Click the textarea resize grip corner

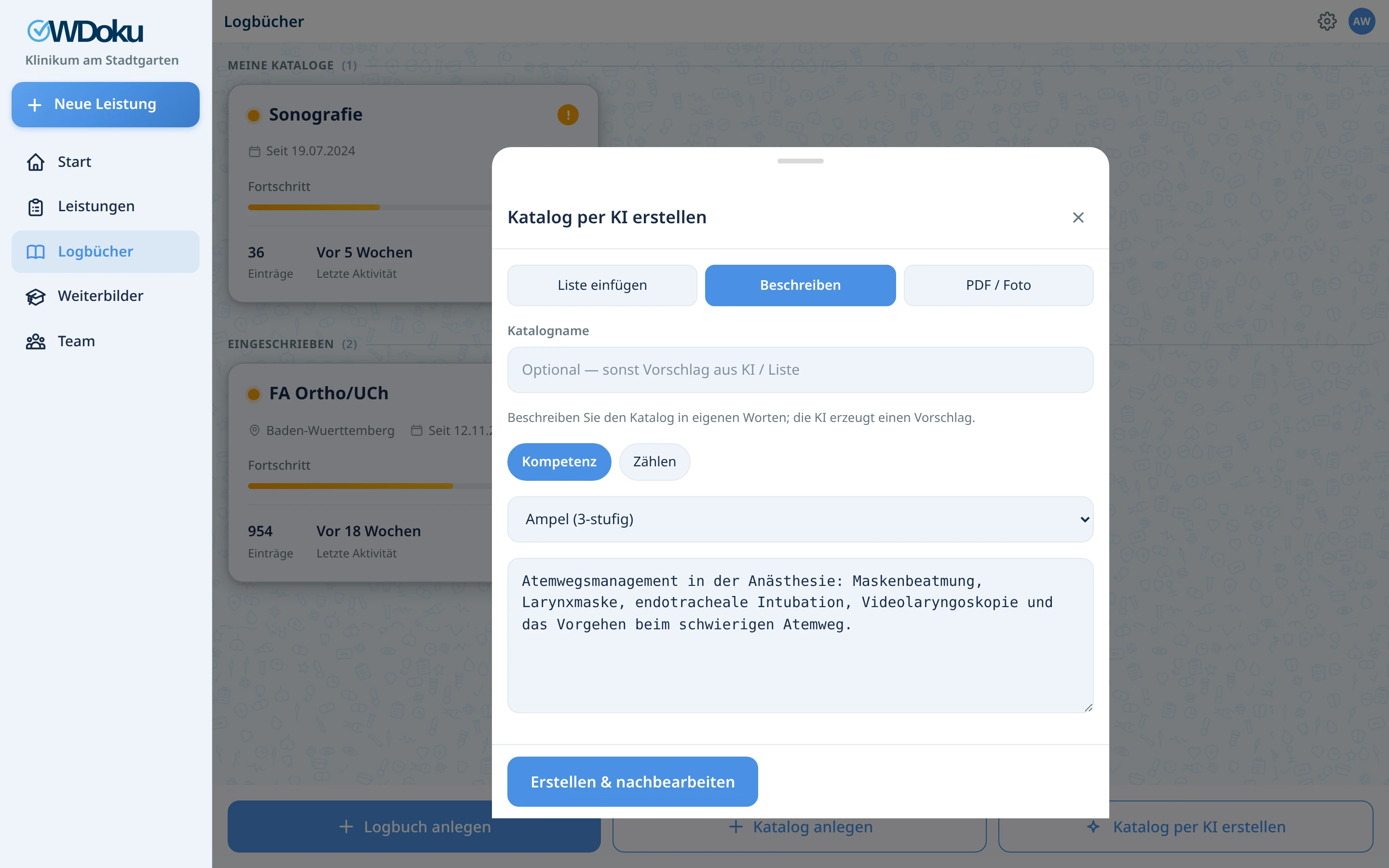(1088, 708)
